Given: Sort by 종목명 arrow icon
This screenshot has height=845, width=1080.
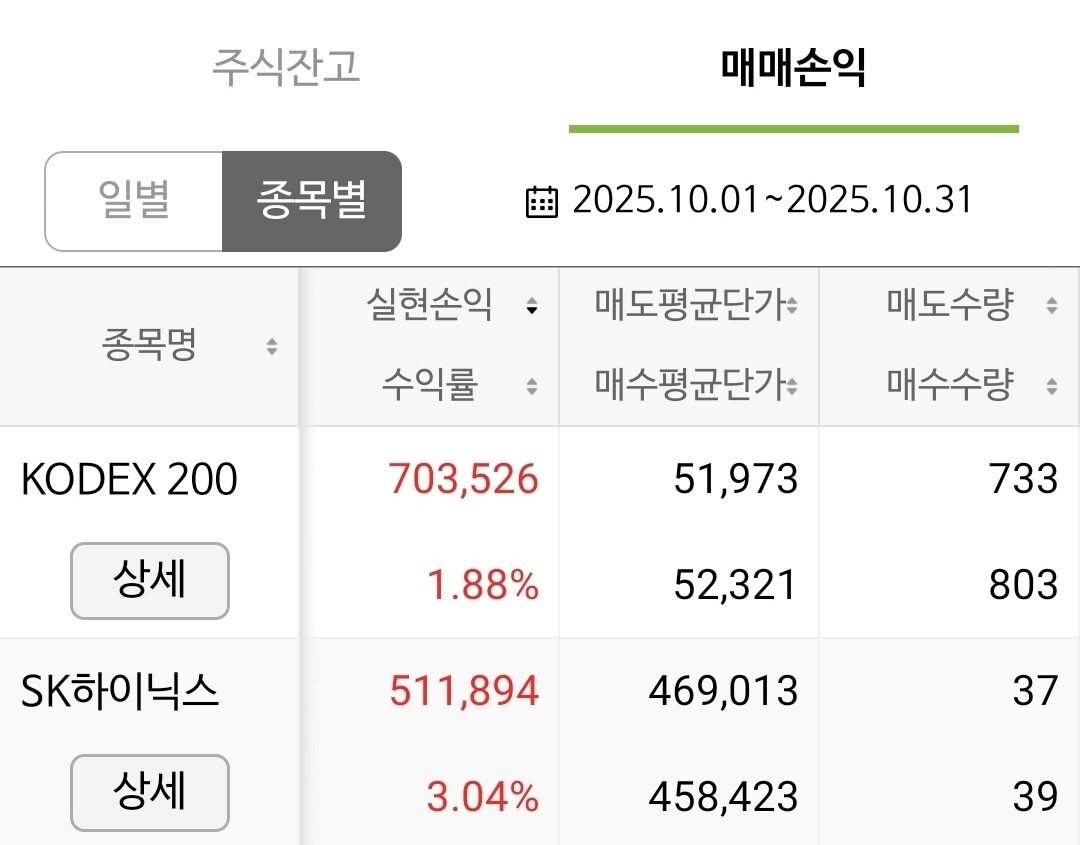Looking at the screenshot, I should 272,346.
